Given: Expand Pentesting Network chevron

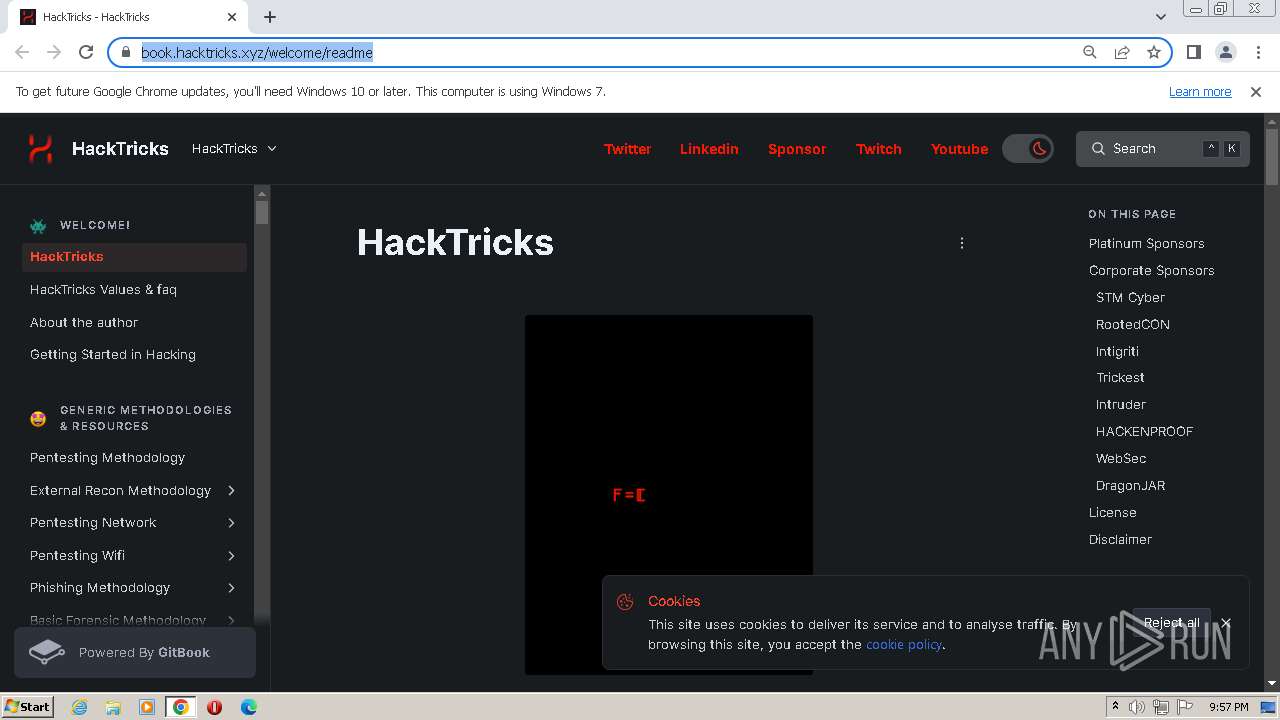Looking at the screenshot, I should pyautogui.click(x=231, y=522).
